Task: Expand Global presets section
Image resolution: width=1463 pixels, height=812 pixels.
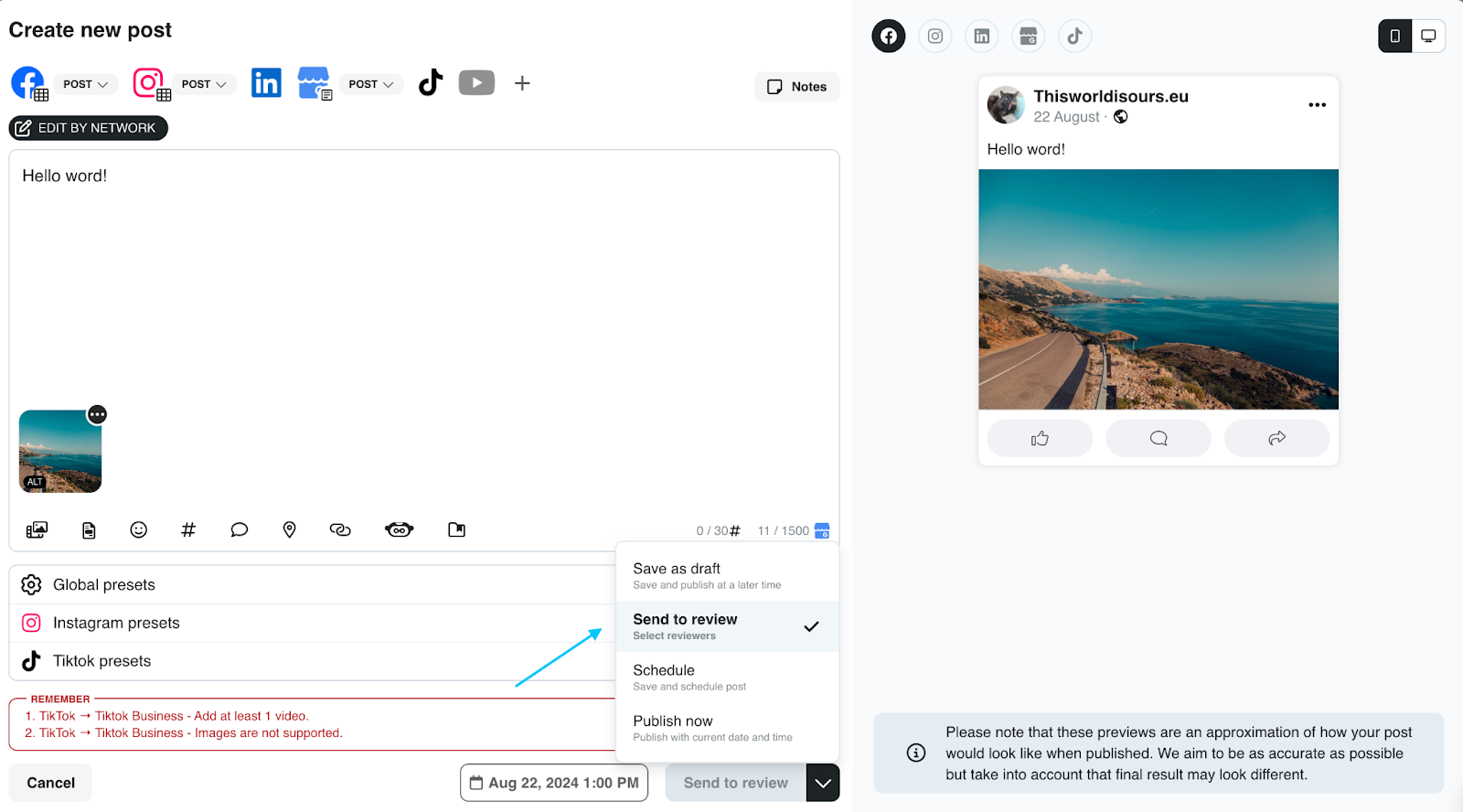Action: (313, 585)
